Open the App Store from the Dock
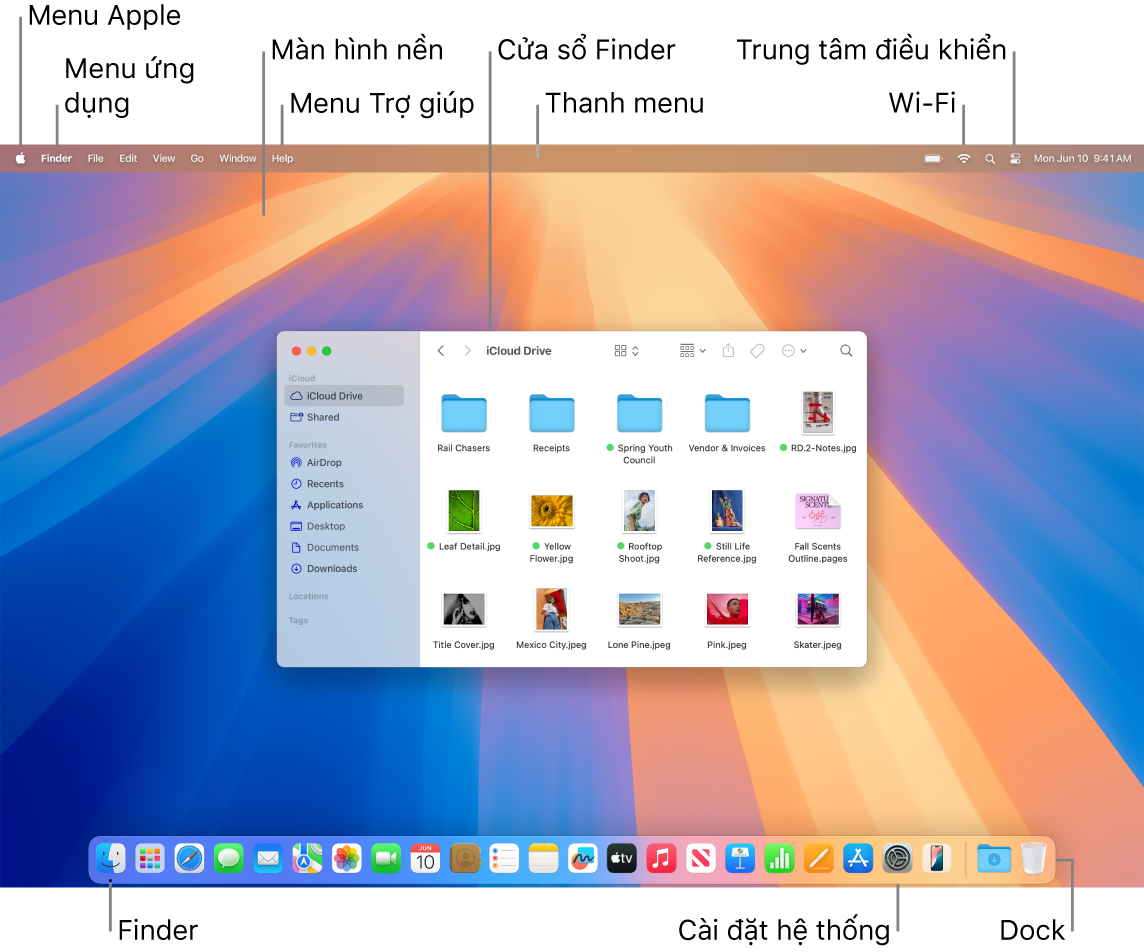The height and width of the screenshot is (952, 1144). pyautogui.click(x=858, y=858)
